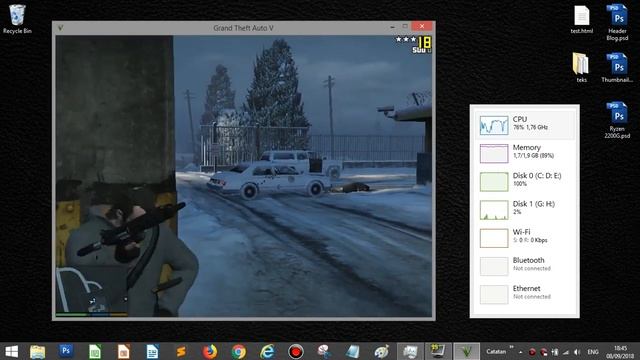This screenshot has height=360, width=640.
Task: Click the GTA V window title bar icon
Action: click(60, 28)
